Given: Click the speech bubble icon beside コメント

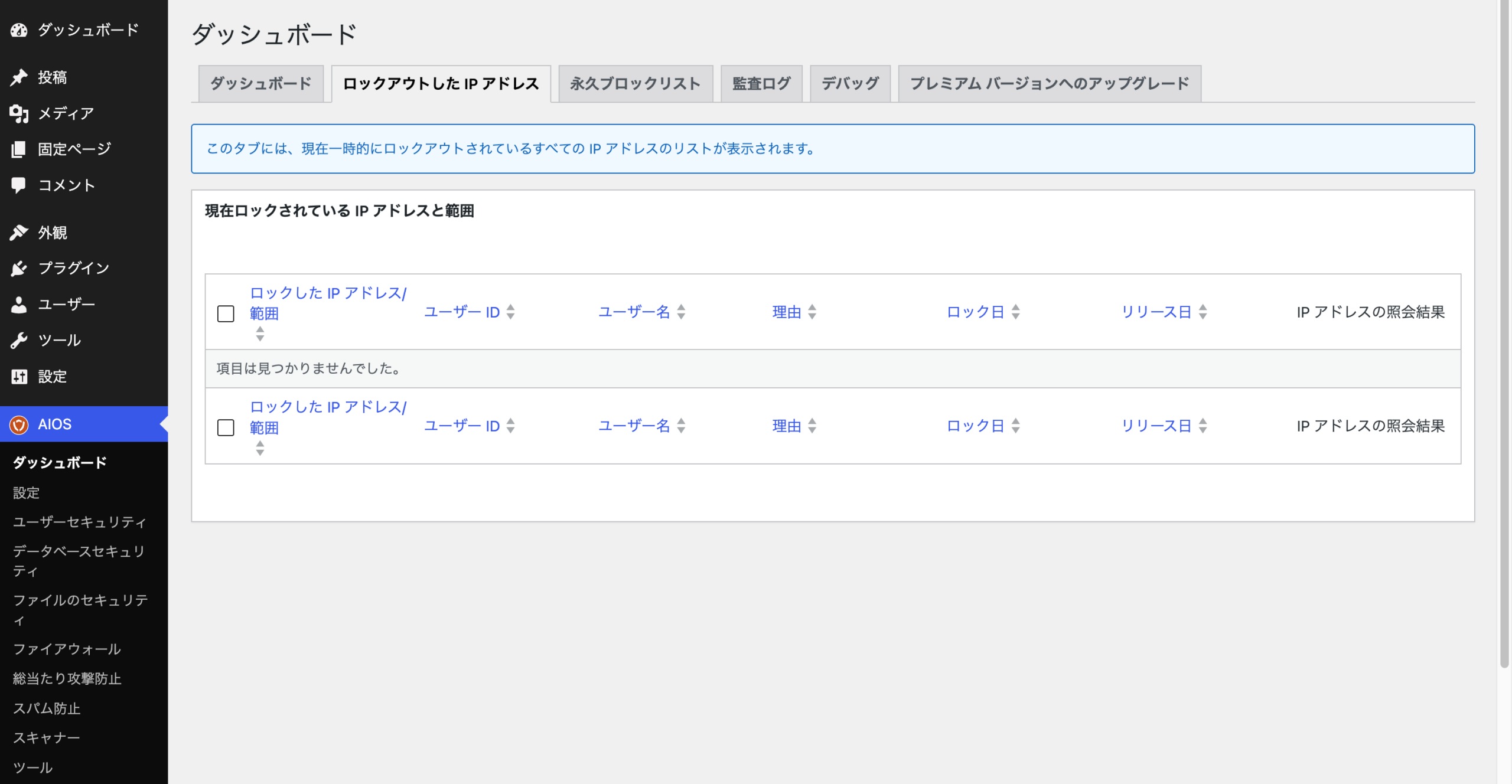Looking at the screenshot, I should [19, 185].
